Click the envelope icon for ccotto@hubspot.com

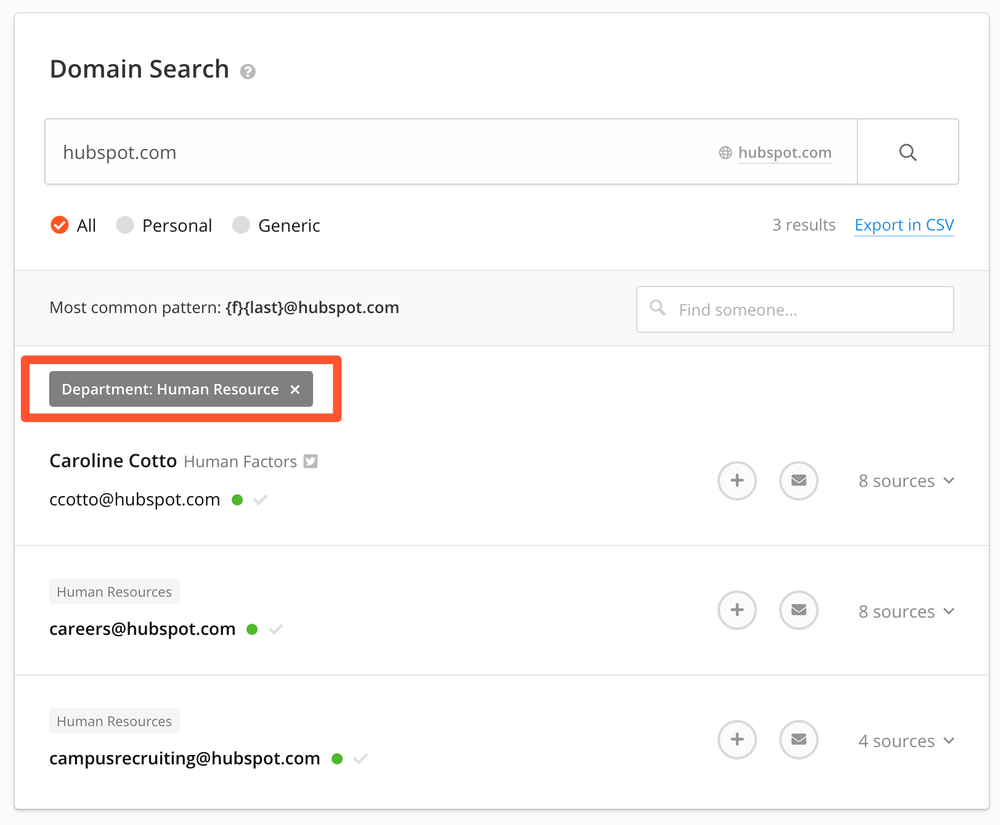[798, 481]
